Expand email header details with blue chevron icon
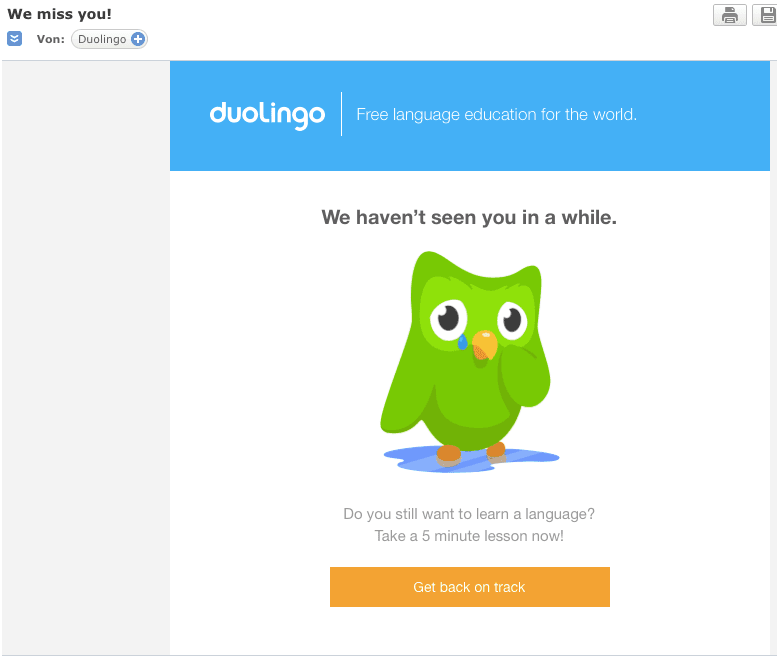 coord(14,39)
